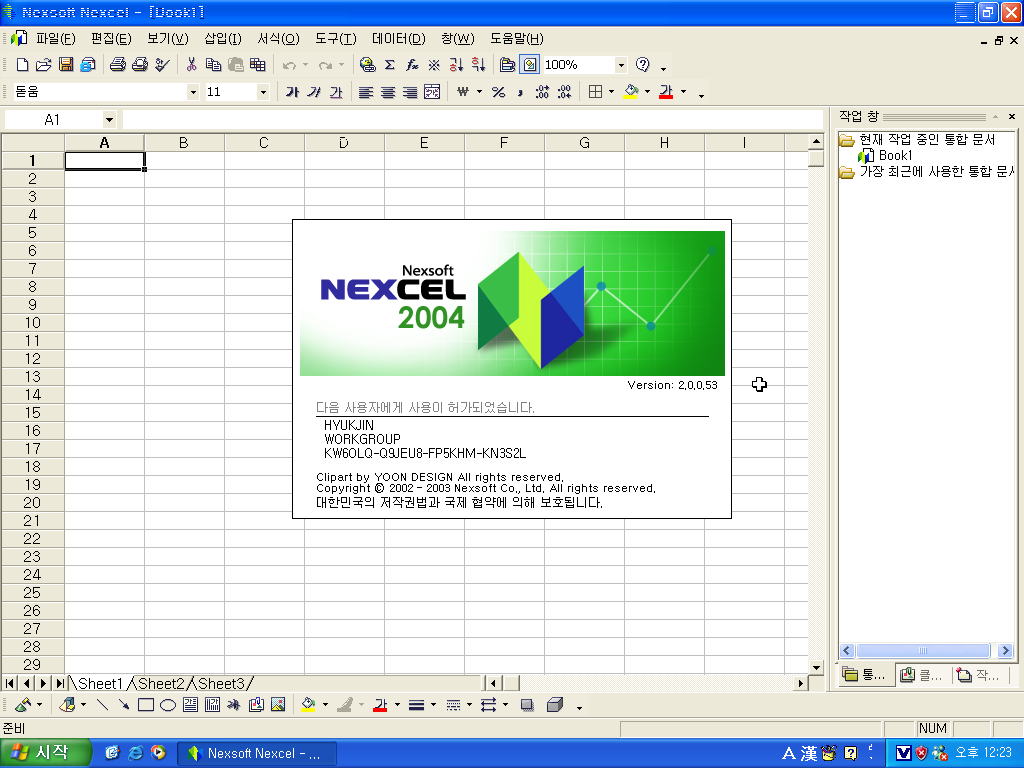
Task: Open the zoom 100% dropdown
Action: [621, 65]
